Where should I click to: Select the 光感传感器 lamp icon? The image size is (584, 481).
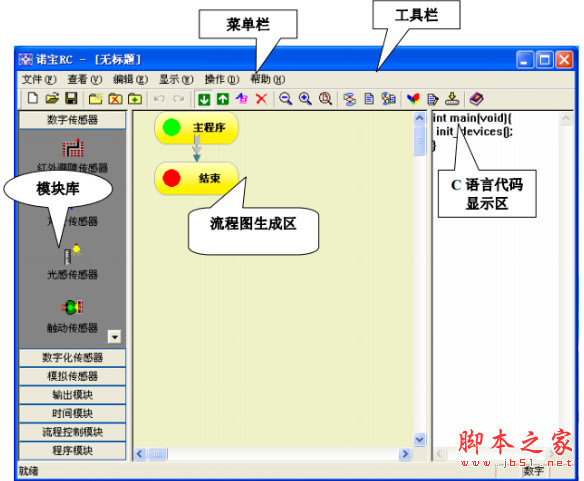pyautogui.click(x=73, y=253)
